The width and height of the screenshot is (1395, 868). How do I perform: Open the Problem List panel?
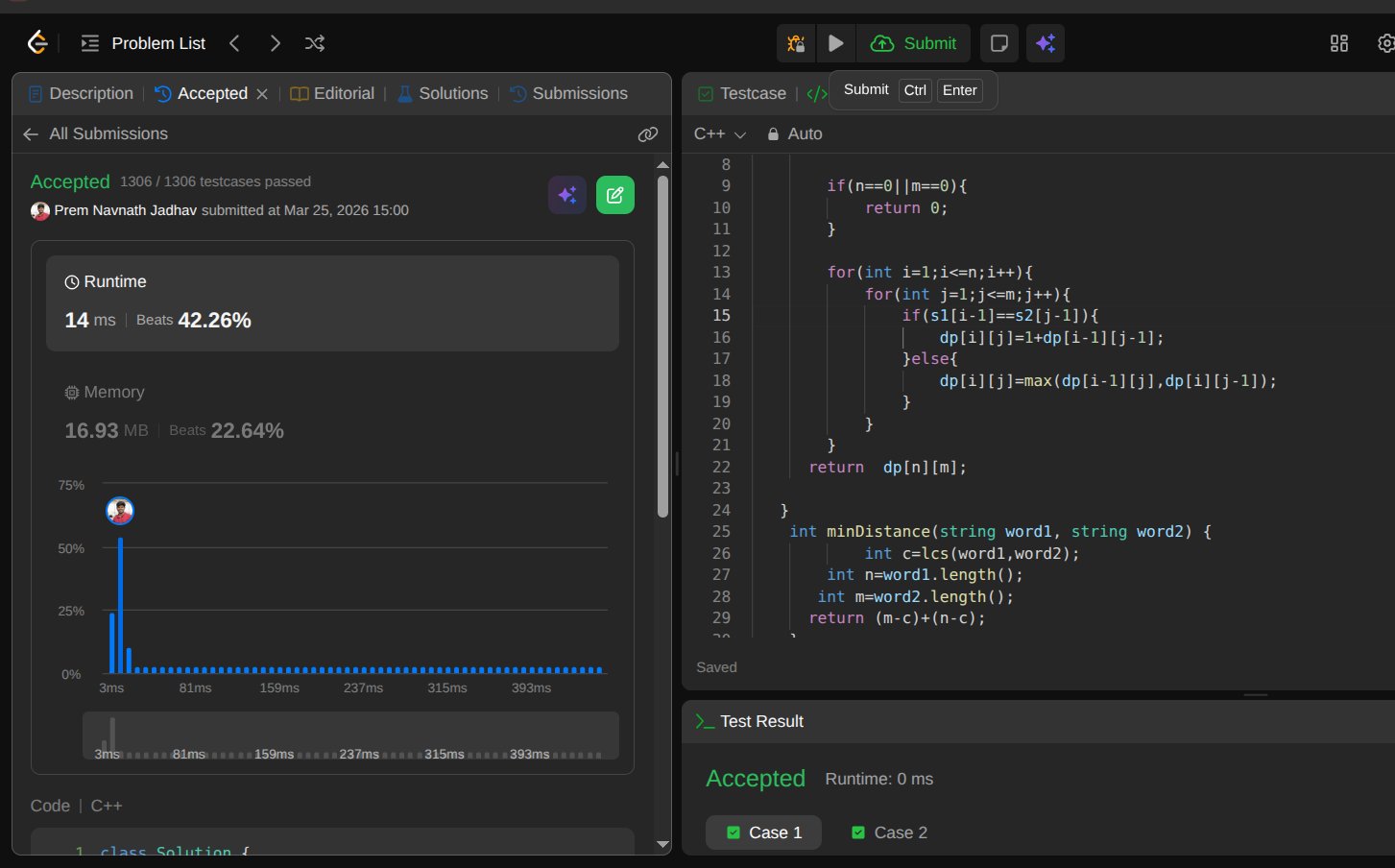[x=143, y=43]
